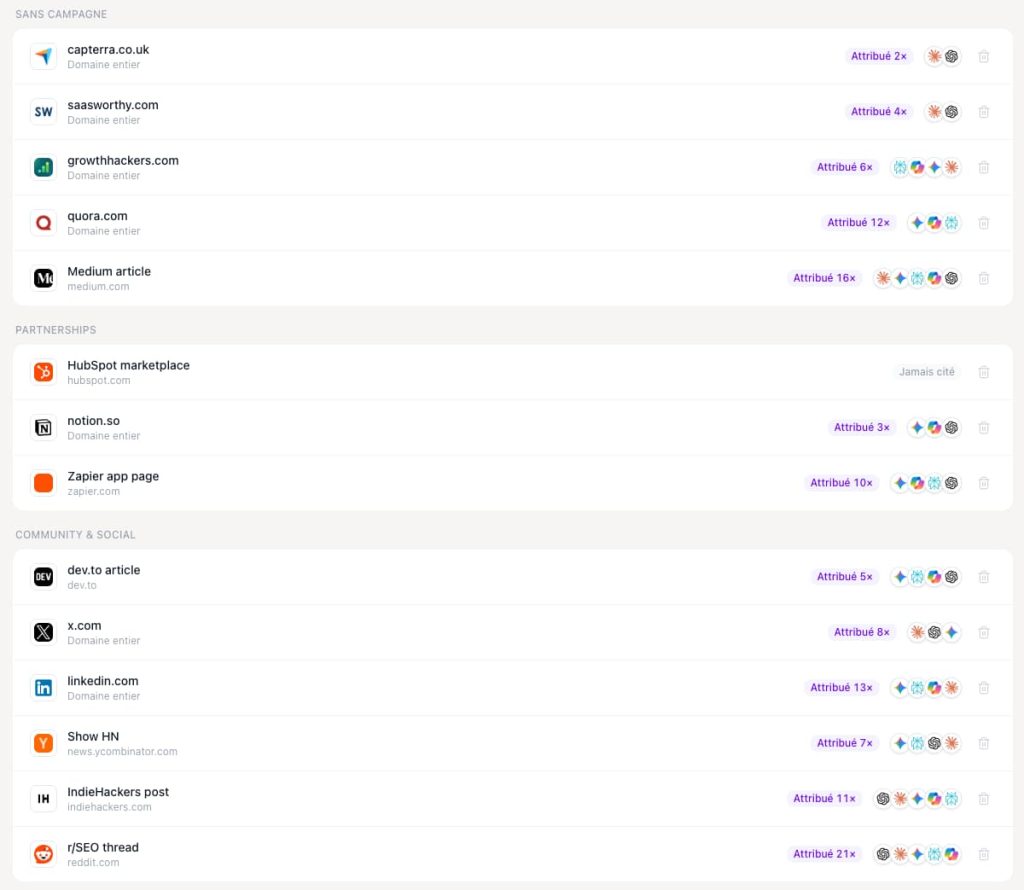The image size is (1024, 890).
Task: Click the Medium article black logo
Action: tap(44, 279)
